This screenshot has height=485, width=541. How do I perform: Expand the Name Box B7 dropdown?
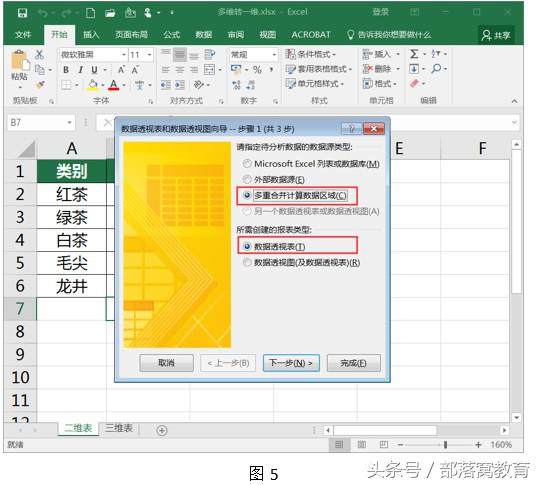tap(69, 122)
